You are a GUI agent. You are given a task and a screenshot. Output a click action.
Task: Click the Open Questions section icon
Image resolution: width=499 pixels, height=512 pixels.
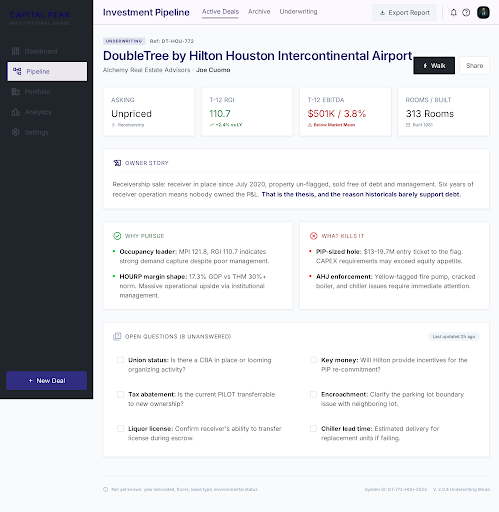[117, 336]
